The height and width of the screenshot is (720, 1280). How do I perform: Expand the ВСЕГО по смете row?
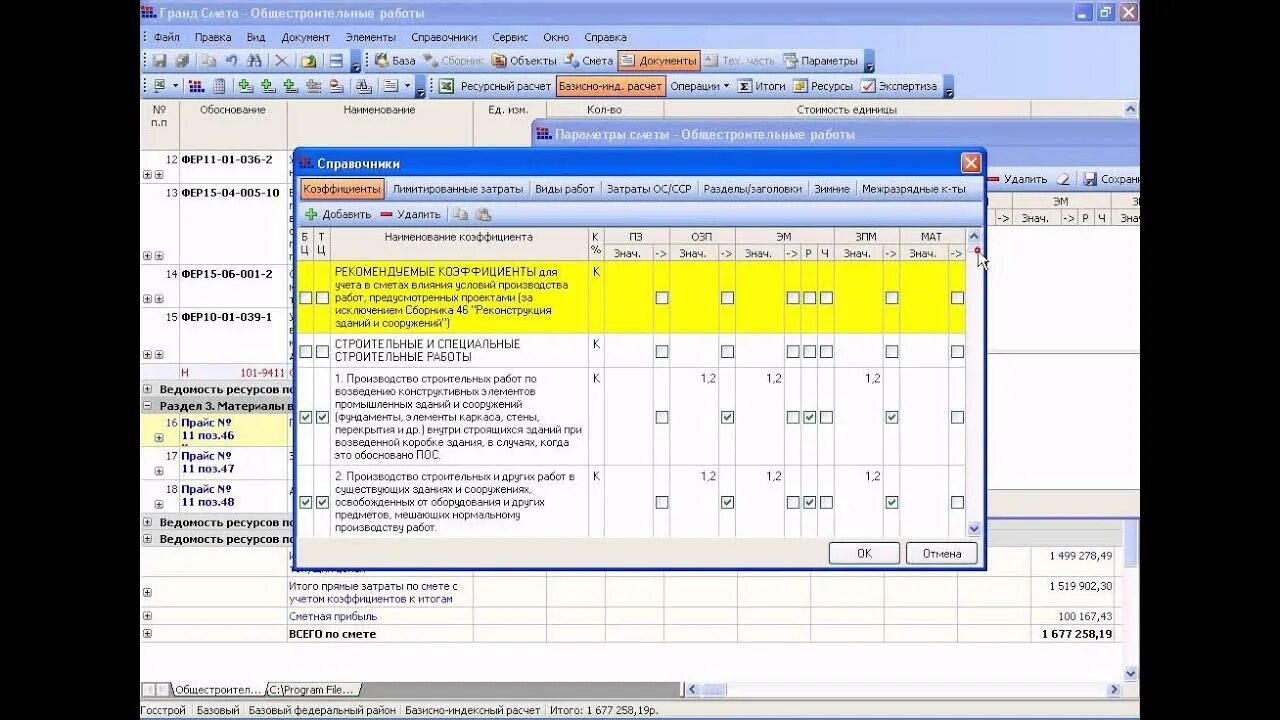coord(147,633)
